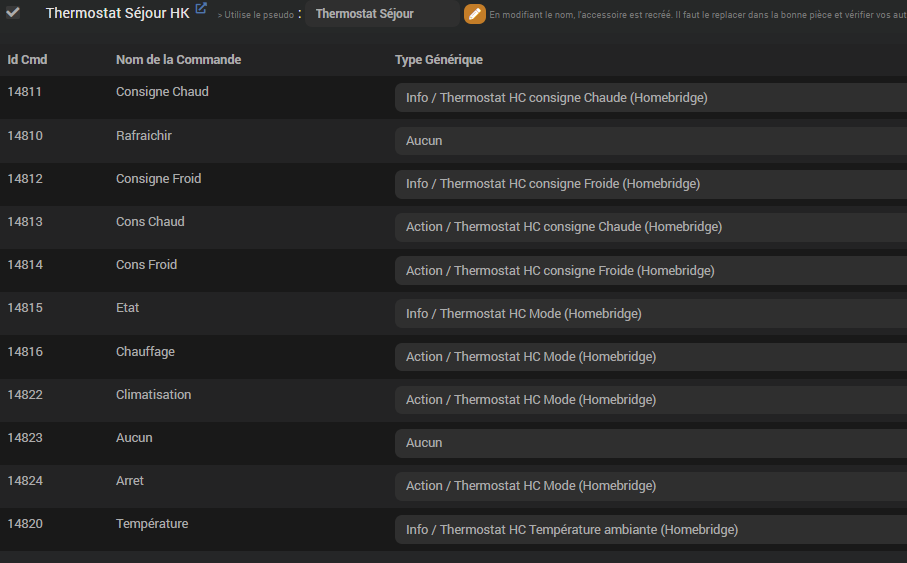Click the orange pencil rename icon
The height and width of the screenshot is (563, 907).
pyautogui.click(x=475, y=14)
